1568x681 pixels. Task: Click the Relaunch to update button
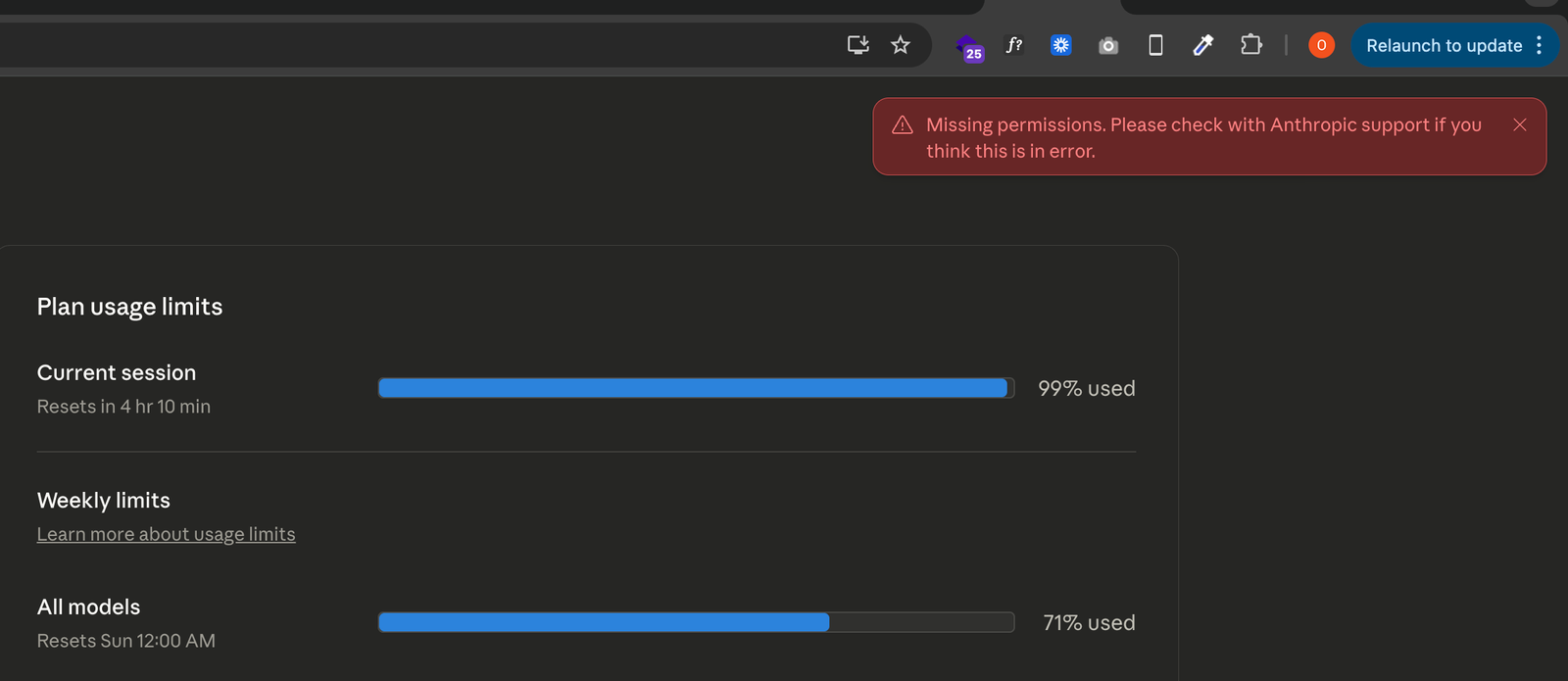pyautogui.click(x=1444, y=46)
